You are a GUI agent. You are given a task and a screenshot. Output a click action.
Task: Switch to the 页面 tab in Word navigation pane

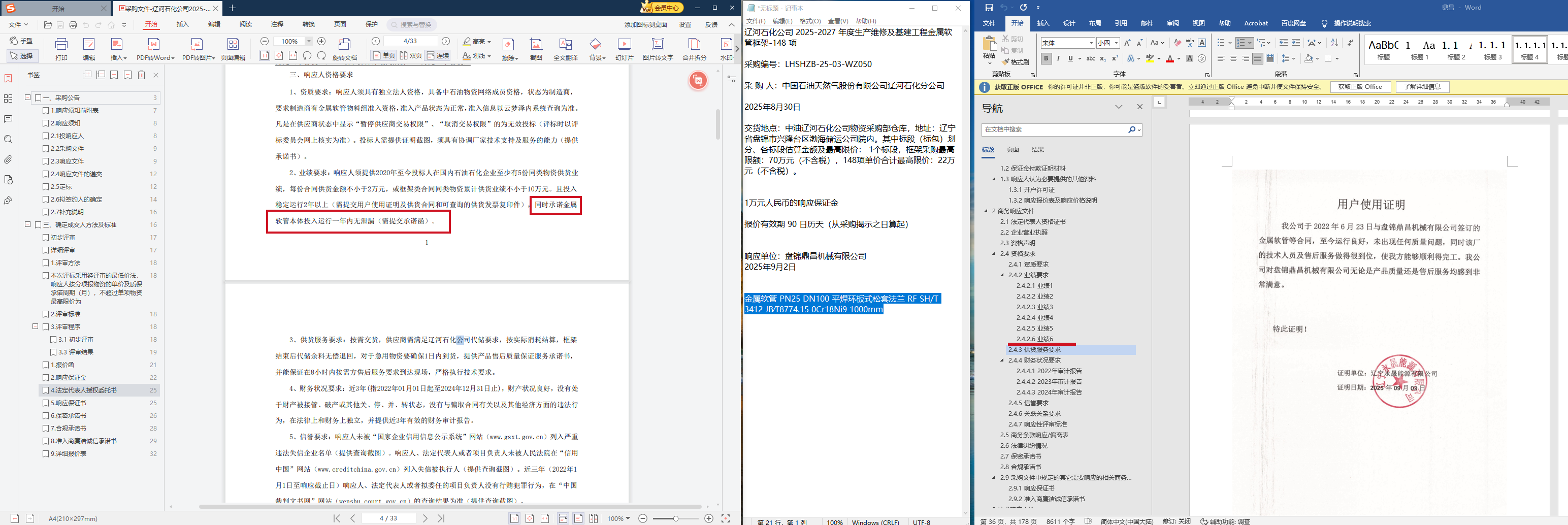(1013, 150)
